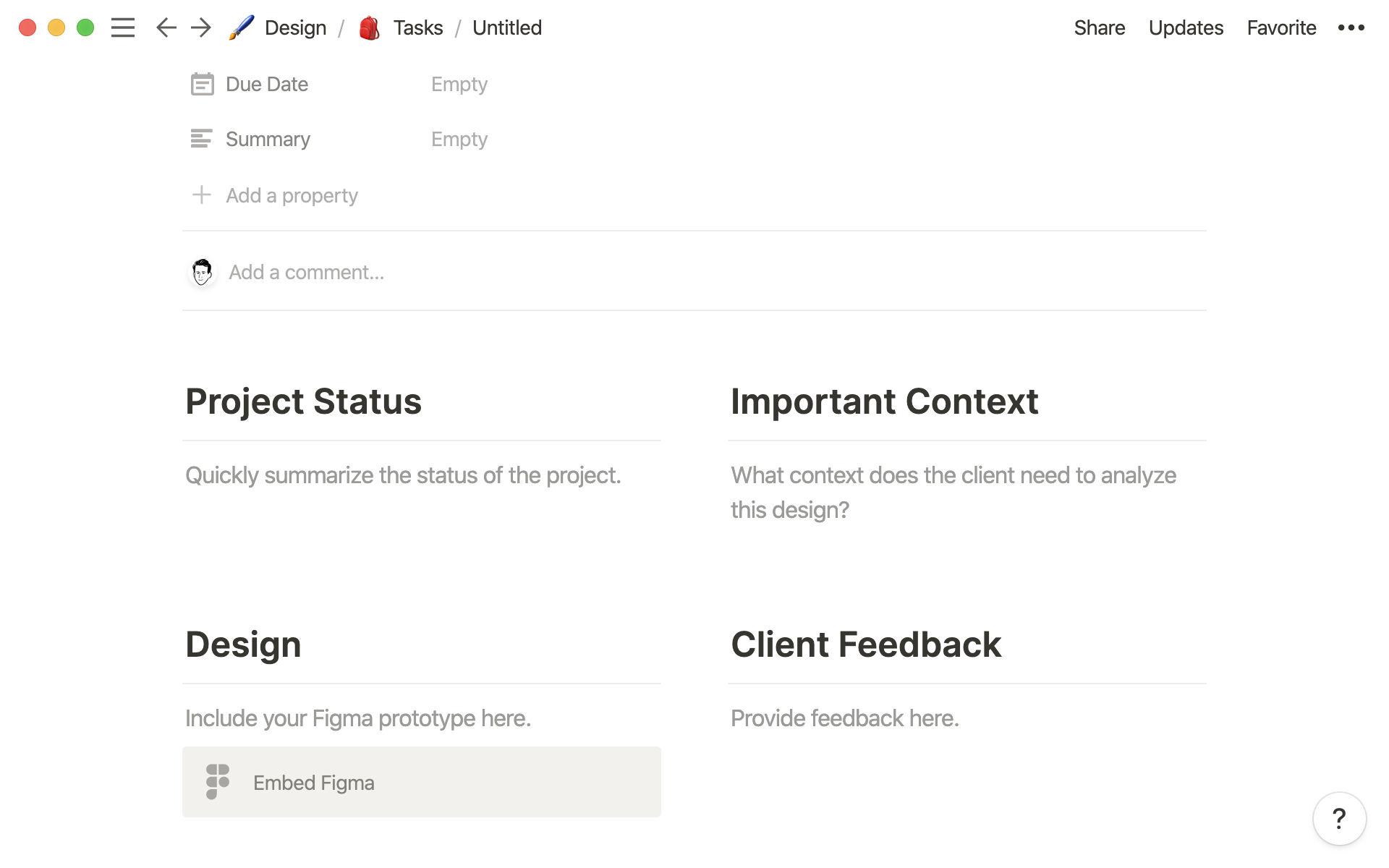Click the Share button
The height and width of the screenshot is (868, 1389).
tap(1098, 27)
